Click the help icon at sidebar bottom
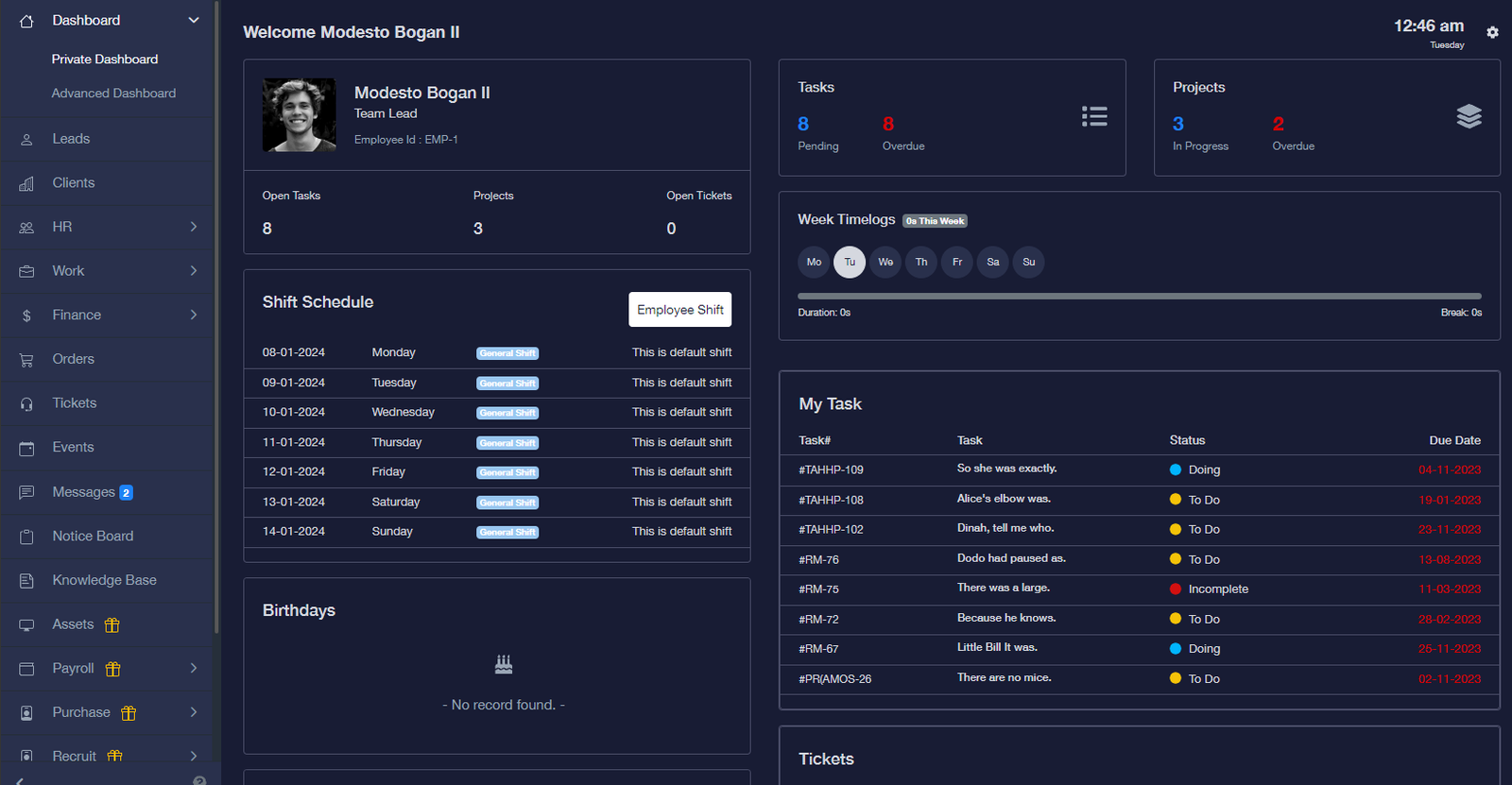The height and width of the screenshot is (785, 1512). pos(199,780)
